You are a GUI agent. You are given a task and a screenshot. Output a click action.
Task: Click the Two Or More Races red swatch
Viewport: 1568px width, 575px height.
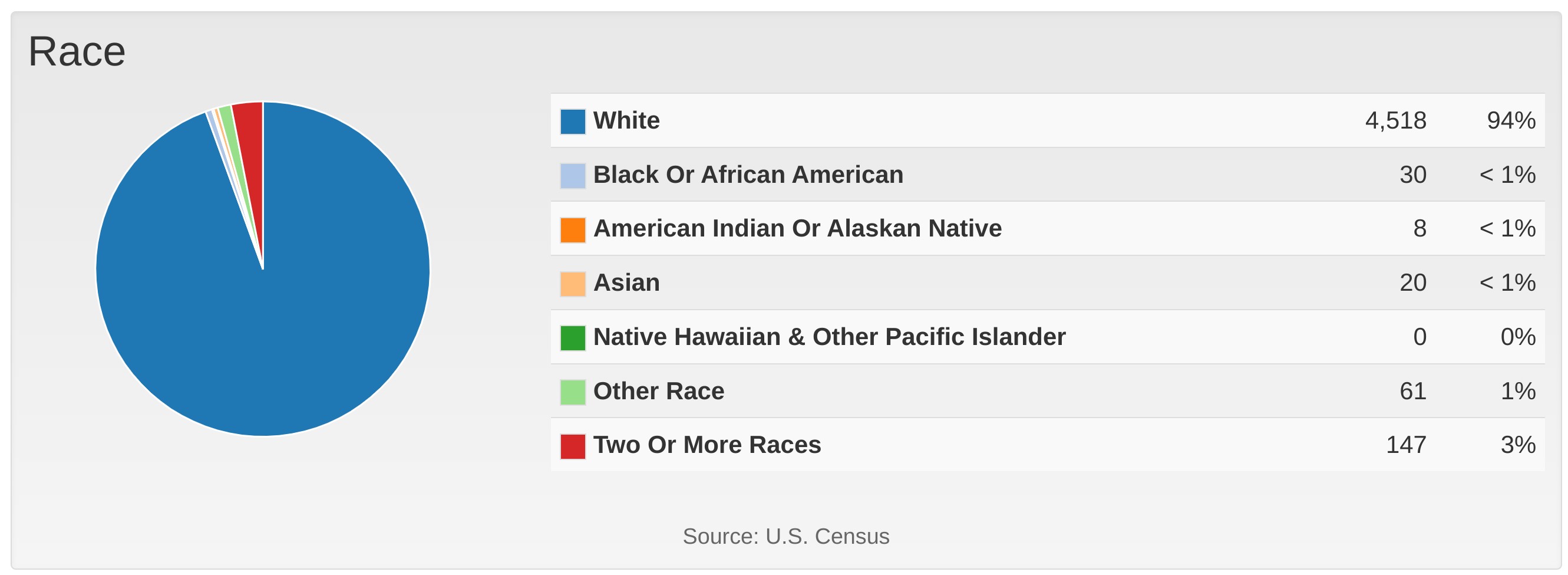pos(573,446)
